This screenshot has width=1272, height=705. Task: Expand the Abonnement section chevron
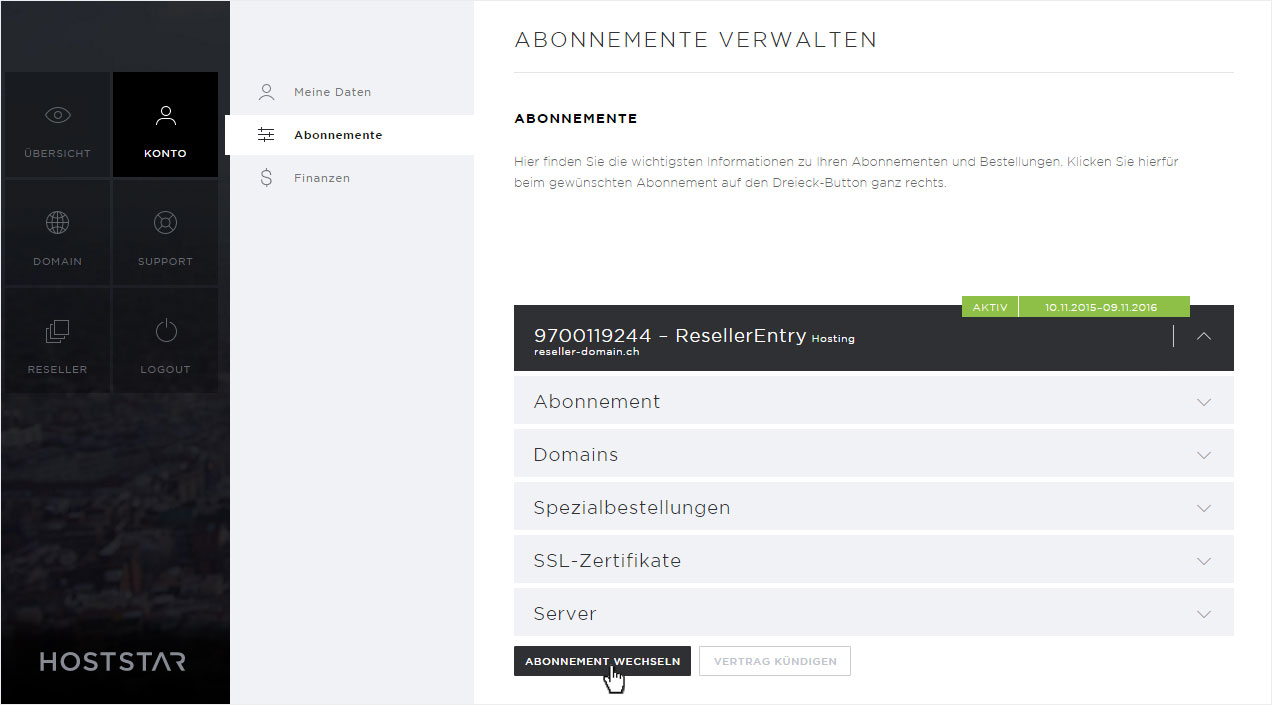click(1204, 402)
